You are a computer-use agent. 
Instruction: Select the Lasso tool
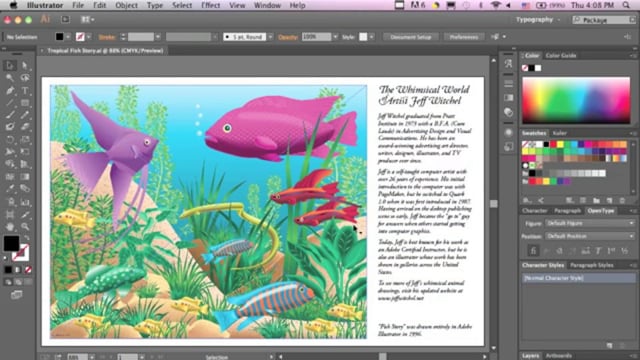(25, 78)
